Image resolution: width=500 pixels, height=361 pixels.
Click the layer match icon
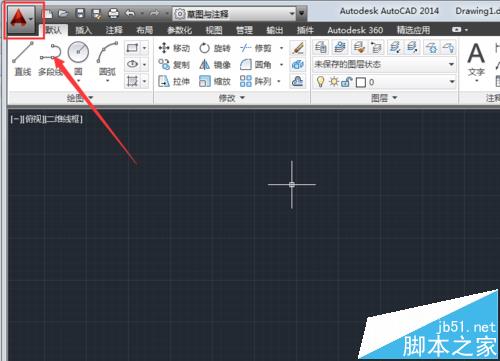pos(359,48)
